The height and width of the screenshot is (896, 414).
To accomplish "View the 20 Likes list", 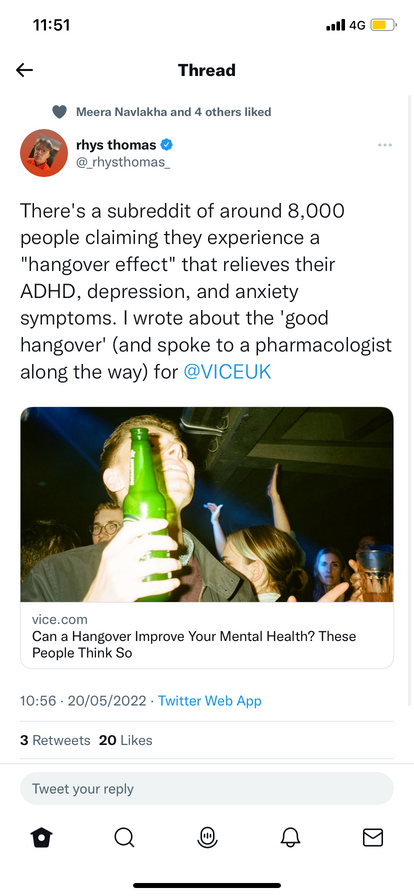I will pyautogui.click(x=126, y=741).
